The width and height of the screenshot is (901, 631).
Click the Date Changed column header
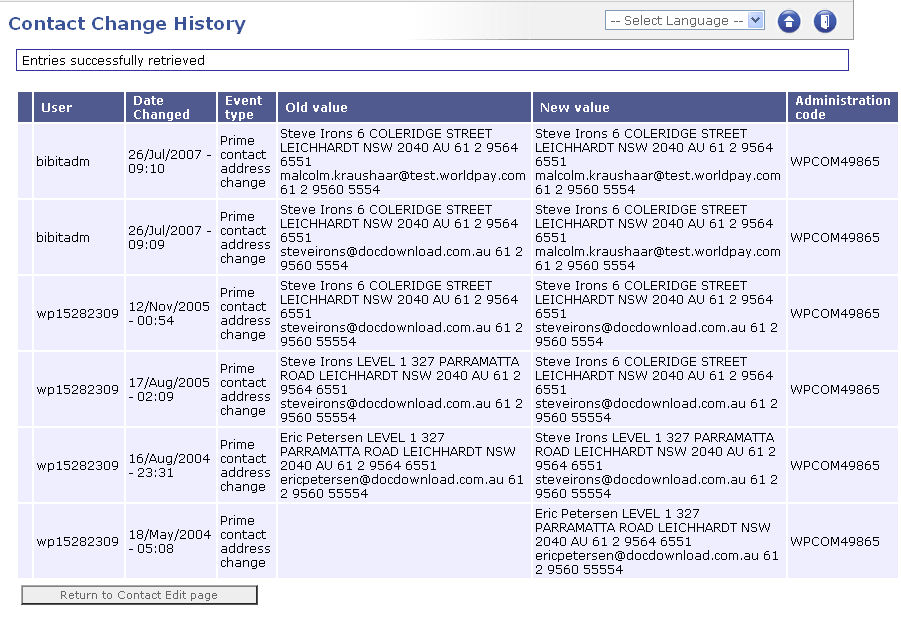[x=171, y=107]
